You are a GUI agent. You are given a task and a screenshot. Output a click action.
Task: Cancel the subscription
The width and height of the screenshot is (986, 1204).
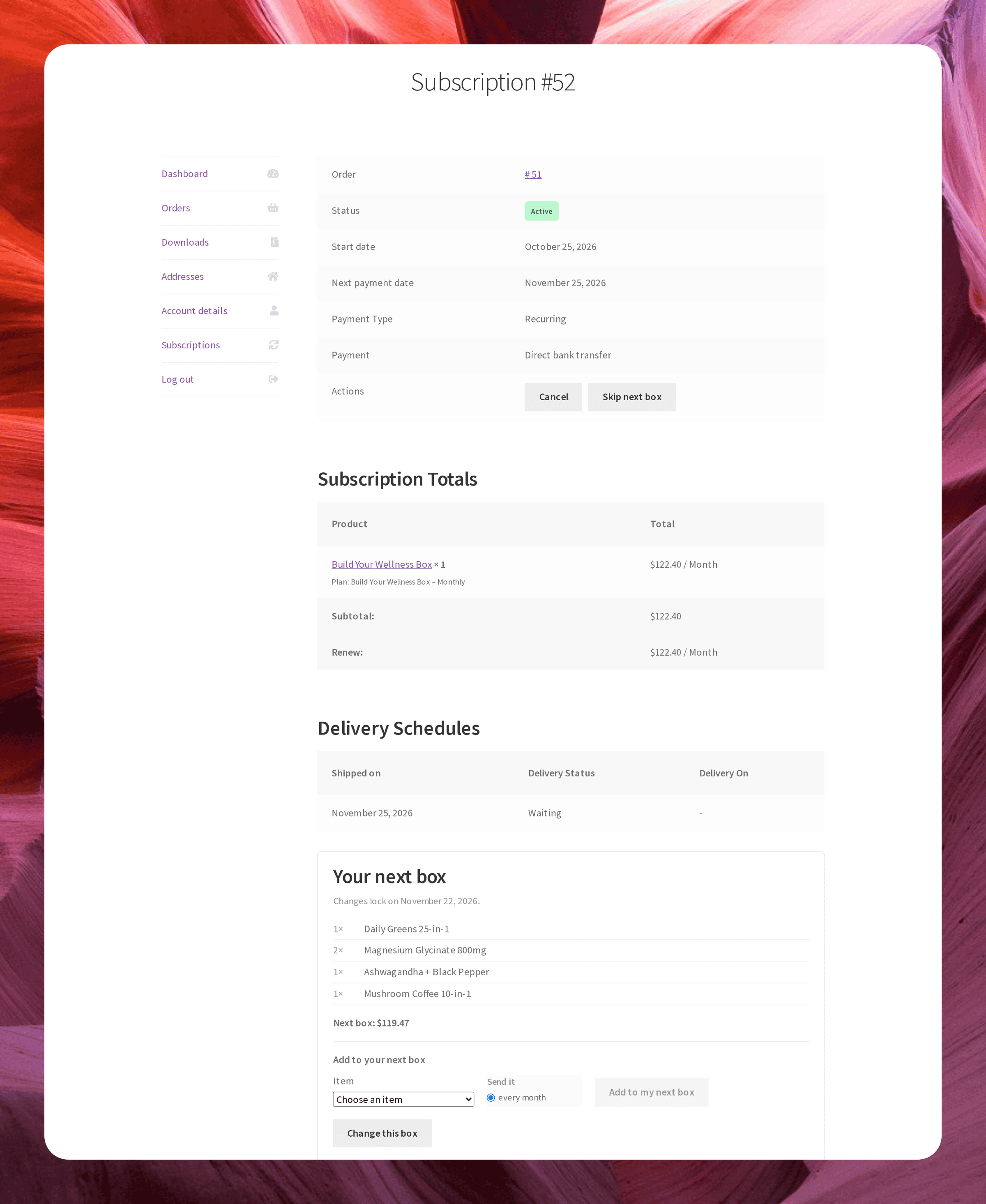point(553,397)
